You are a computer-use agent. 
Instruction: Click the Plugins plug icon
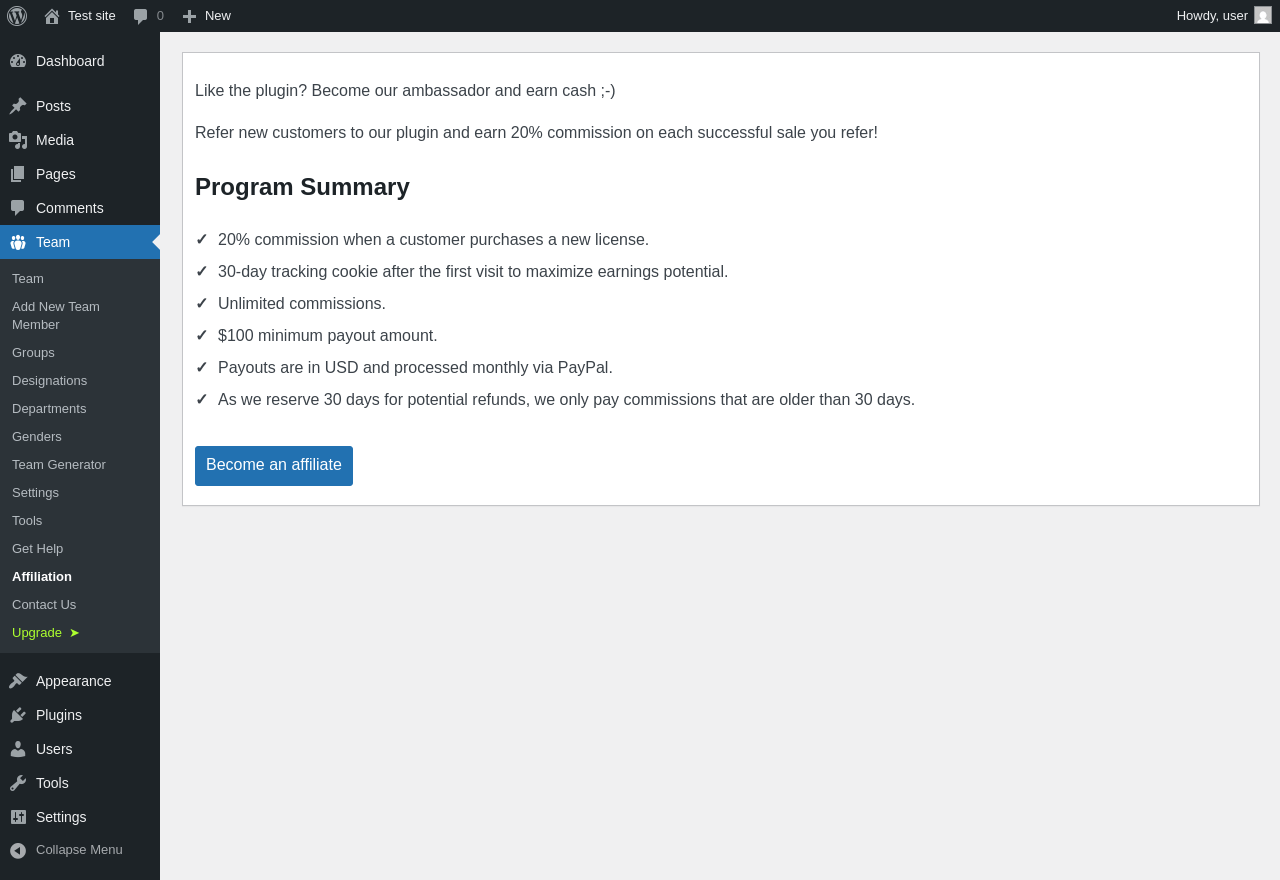pos(18,715)
